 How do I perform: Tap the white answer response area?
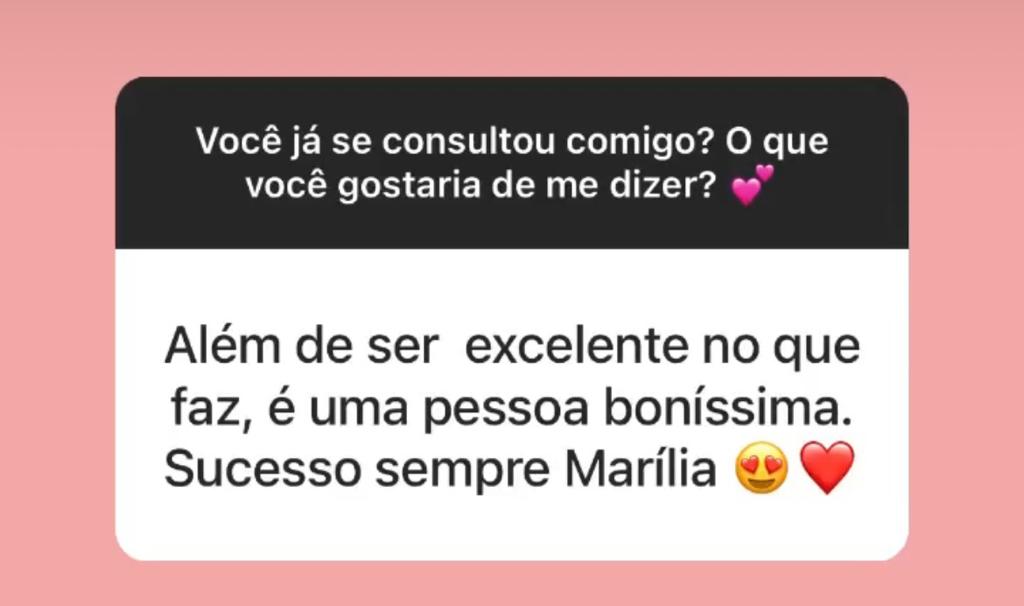512,404
